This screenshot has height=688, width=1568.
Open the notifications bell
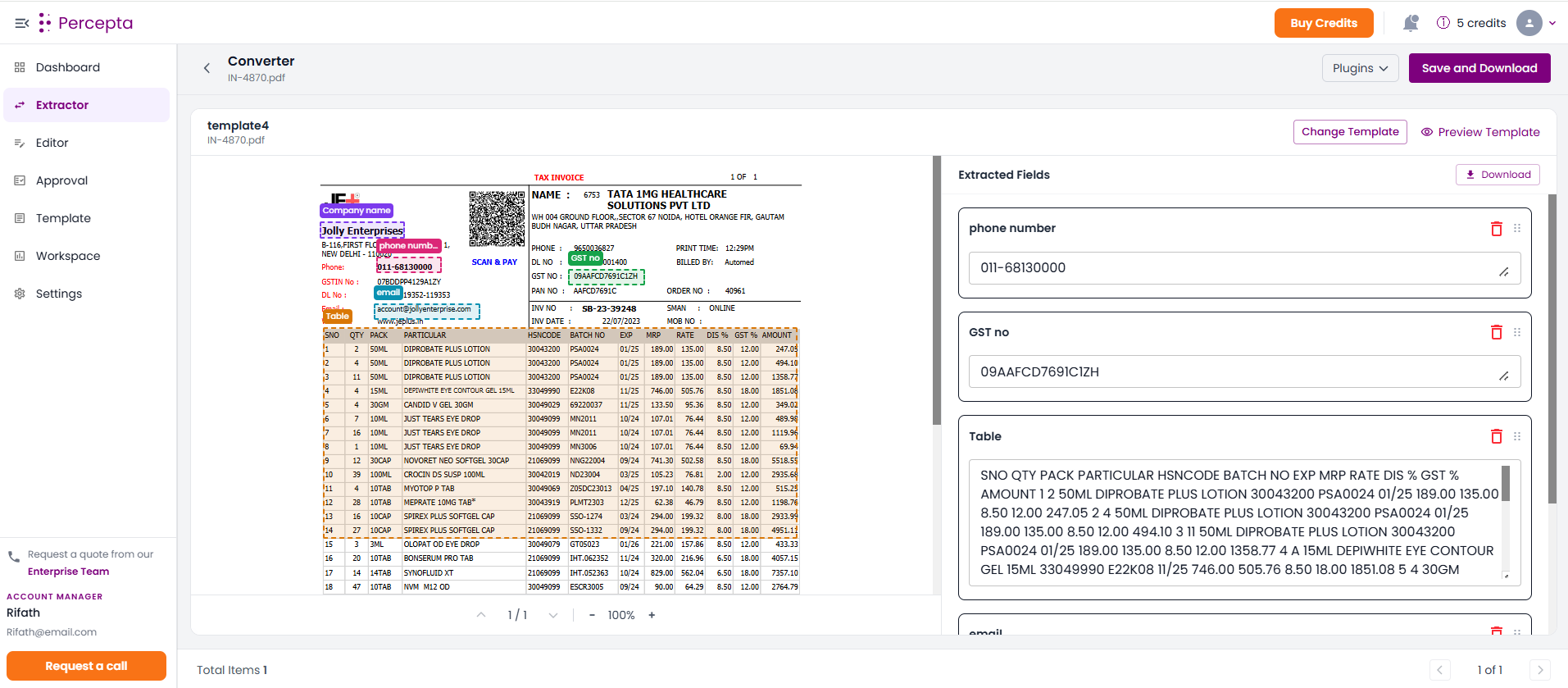[x=1411, y=23]
